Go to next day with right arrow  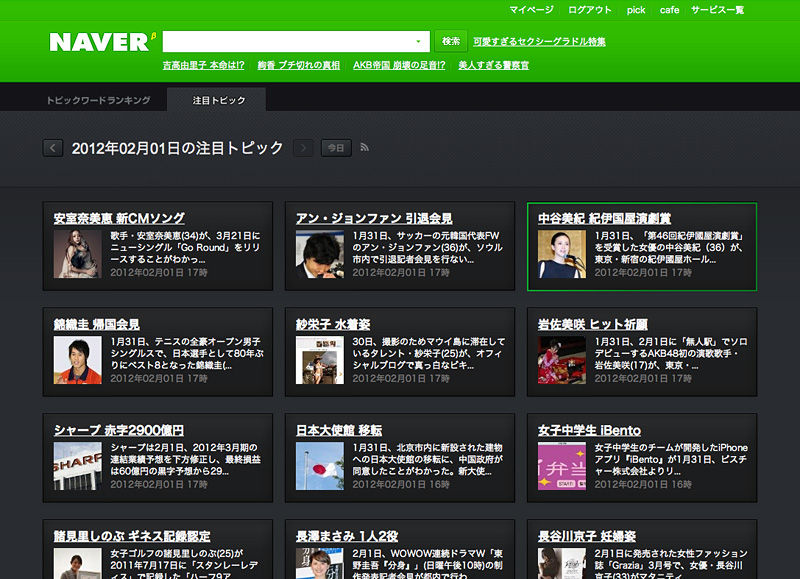pos(303,148)
